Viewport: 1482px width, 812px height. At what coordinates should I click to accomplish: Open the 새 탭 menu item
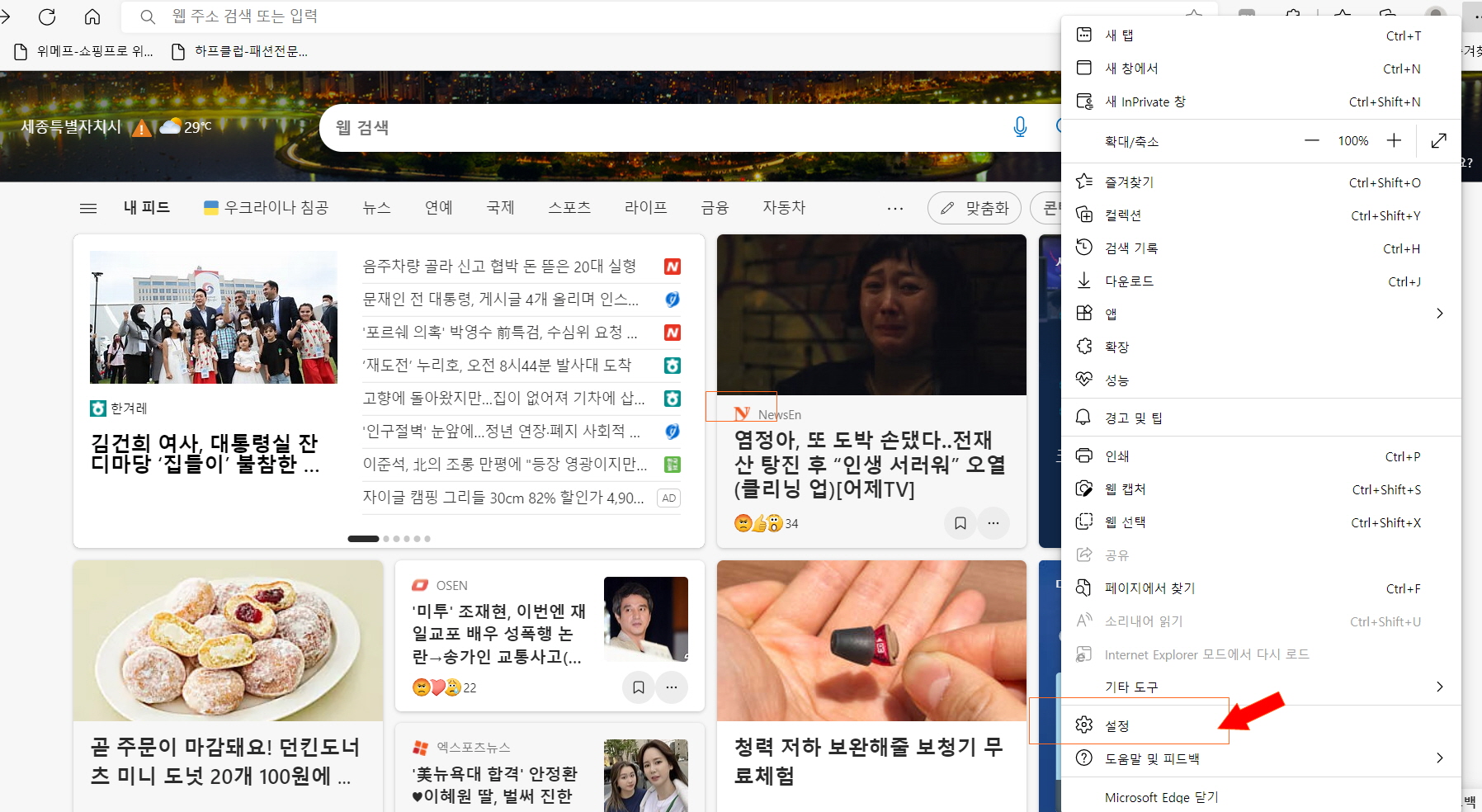pos(1261,35)
